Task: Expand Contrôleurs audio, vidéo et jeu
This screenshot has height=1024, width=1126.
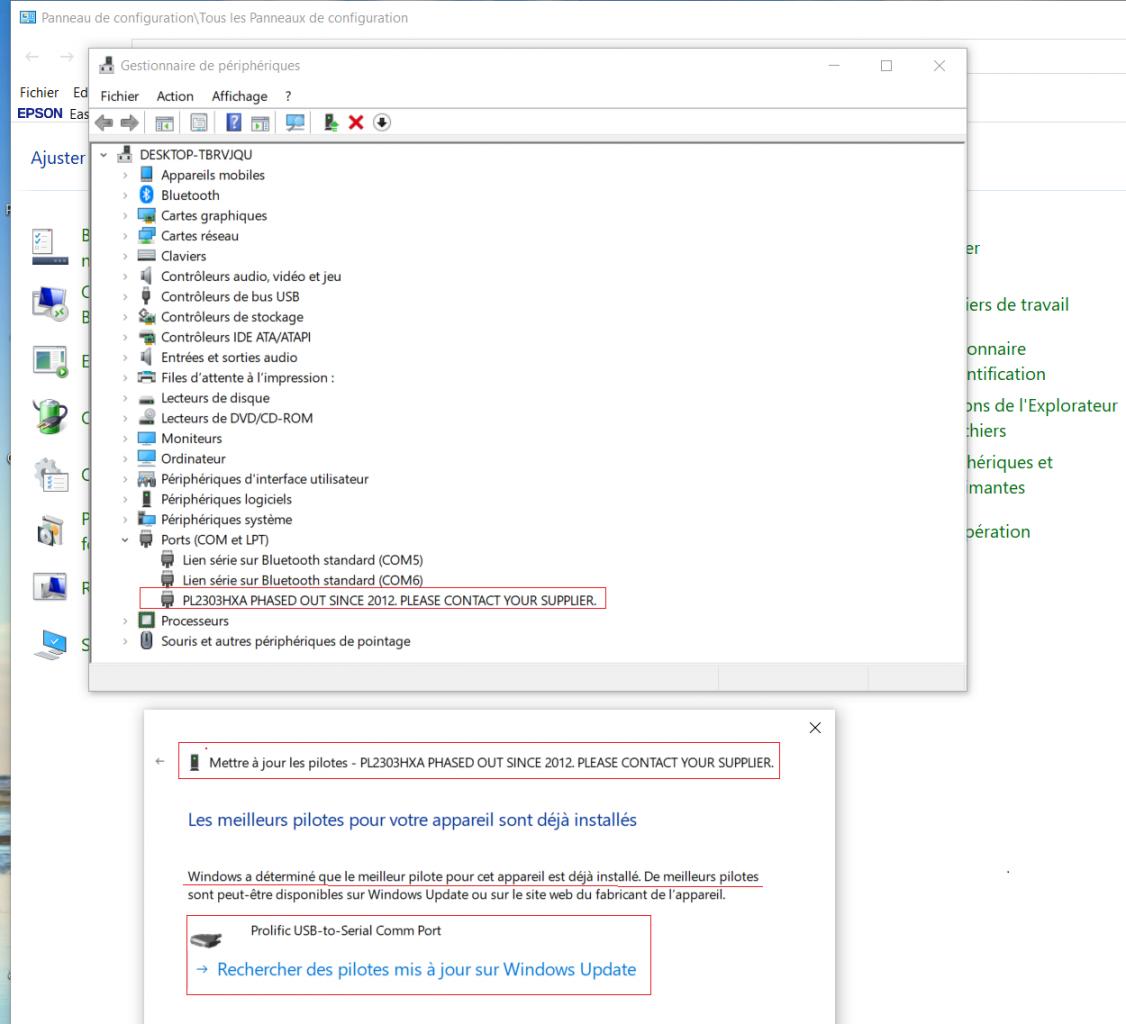Action: [125, 276]
